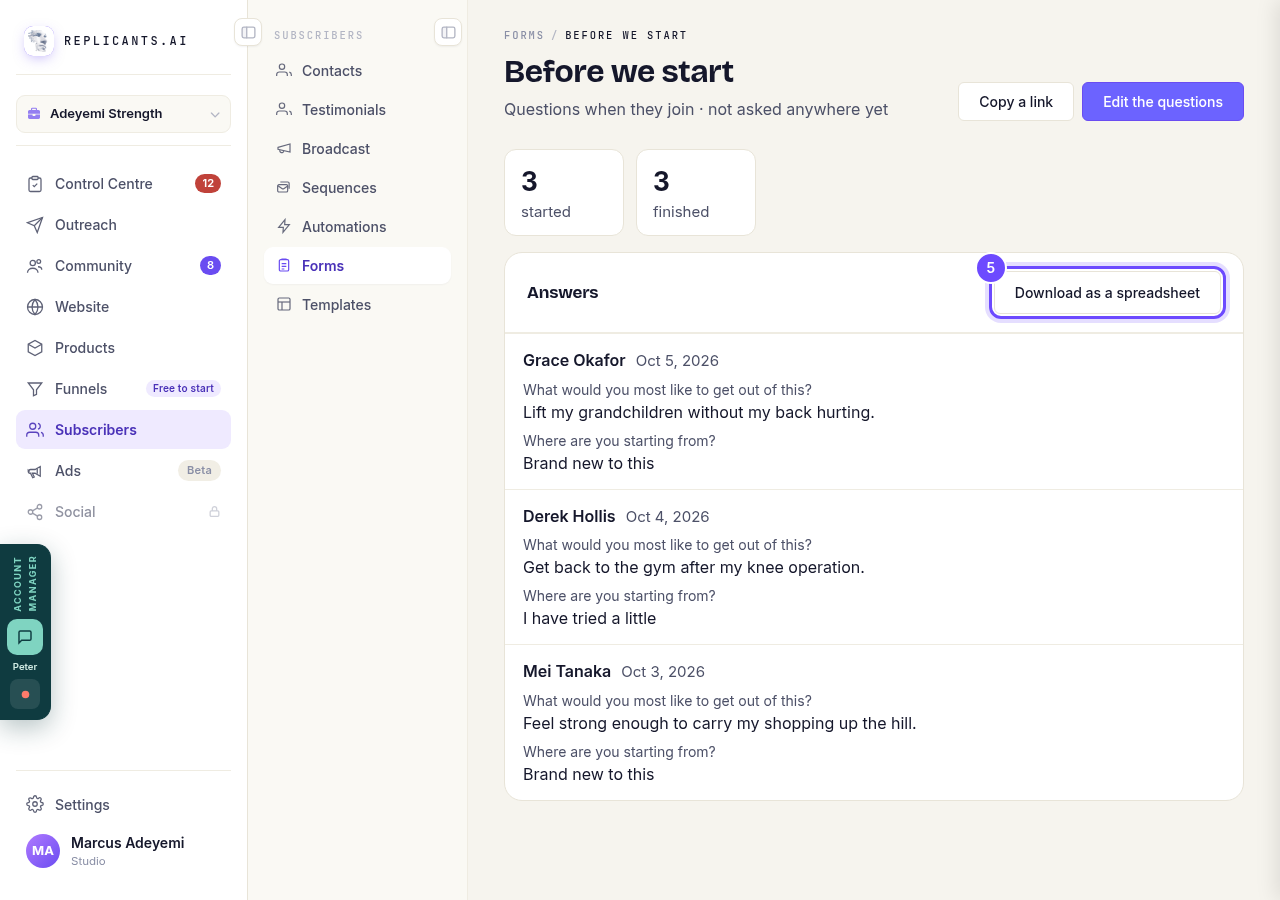Click the 'Lift my grandchildren' answer text
The height and width of the screenshot is (900, 1280).
click(x=699, y=413)
